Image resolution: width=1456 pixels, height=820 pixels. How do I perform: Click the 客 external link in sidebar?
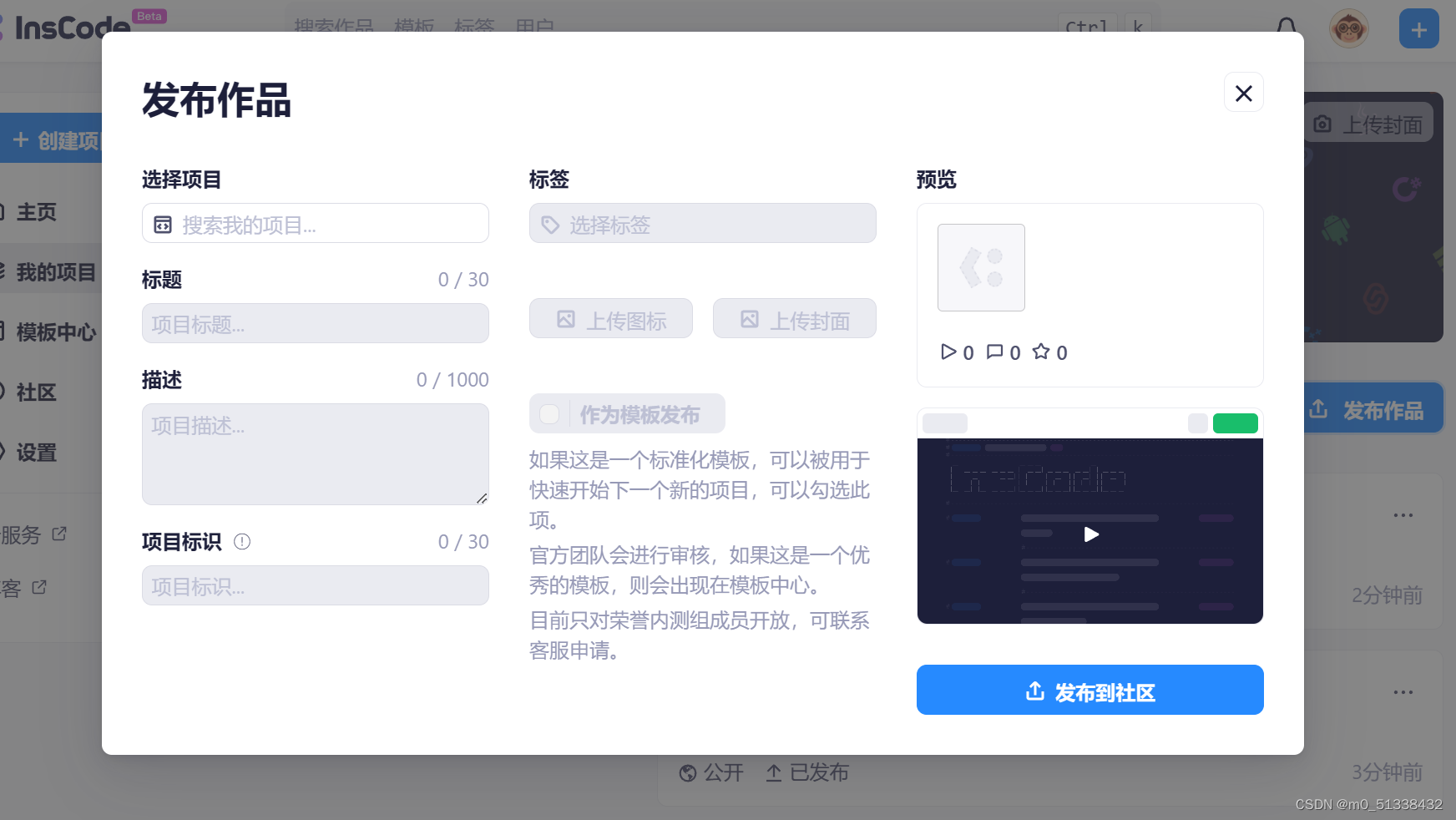tap(23, 588)
